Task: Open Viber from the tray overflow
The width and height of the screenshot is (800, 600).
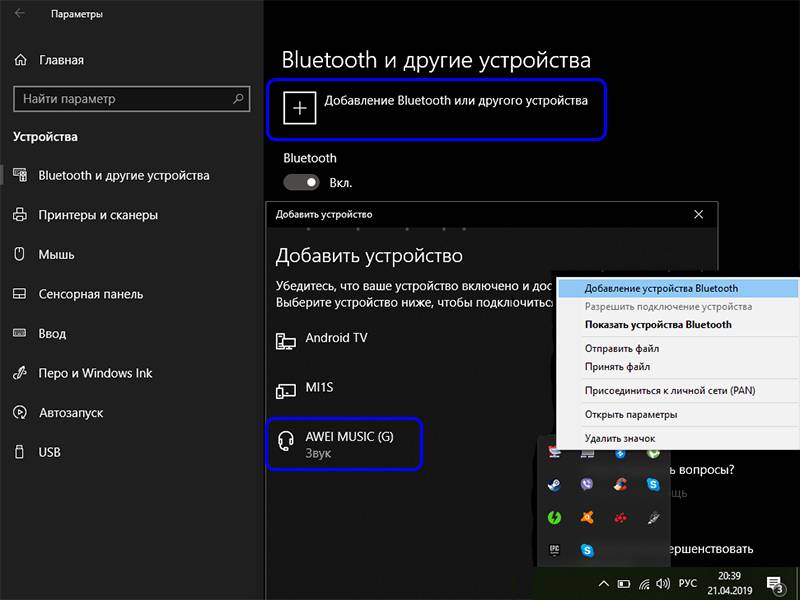Action: point(587,484)
